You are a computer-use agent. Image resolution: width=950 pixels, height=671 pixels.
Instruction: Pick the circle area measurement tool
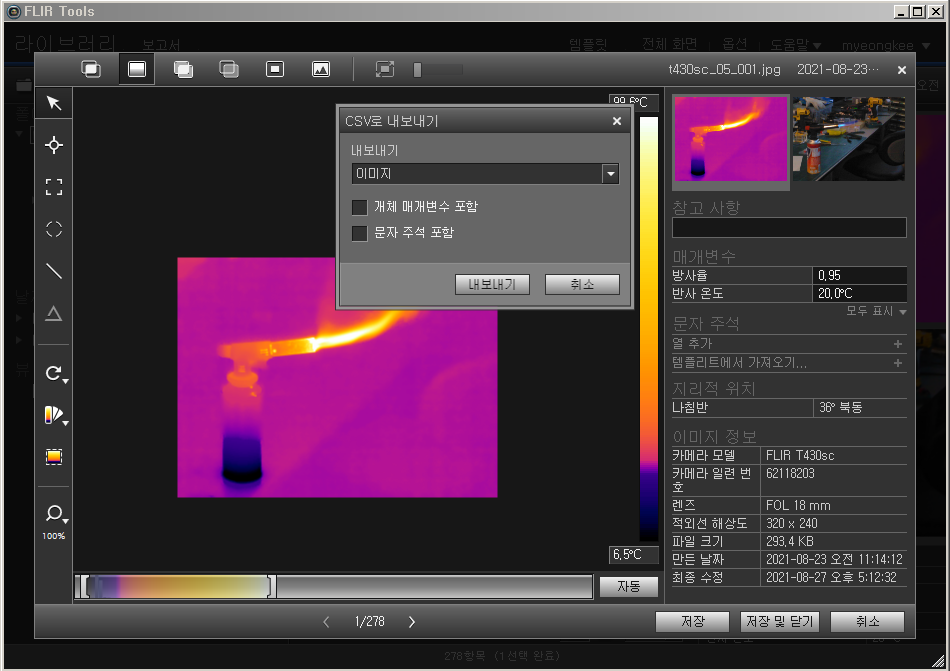54,229
